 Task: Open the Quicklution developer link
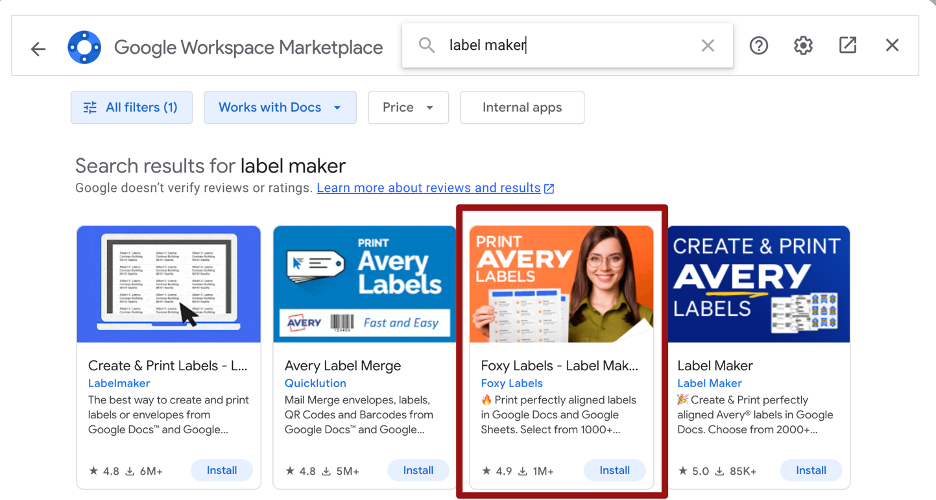pyautogui.click(x=315, y=383)
